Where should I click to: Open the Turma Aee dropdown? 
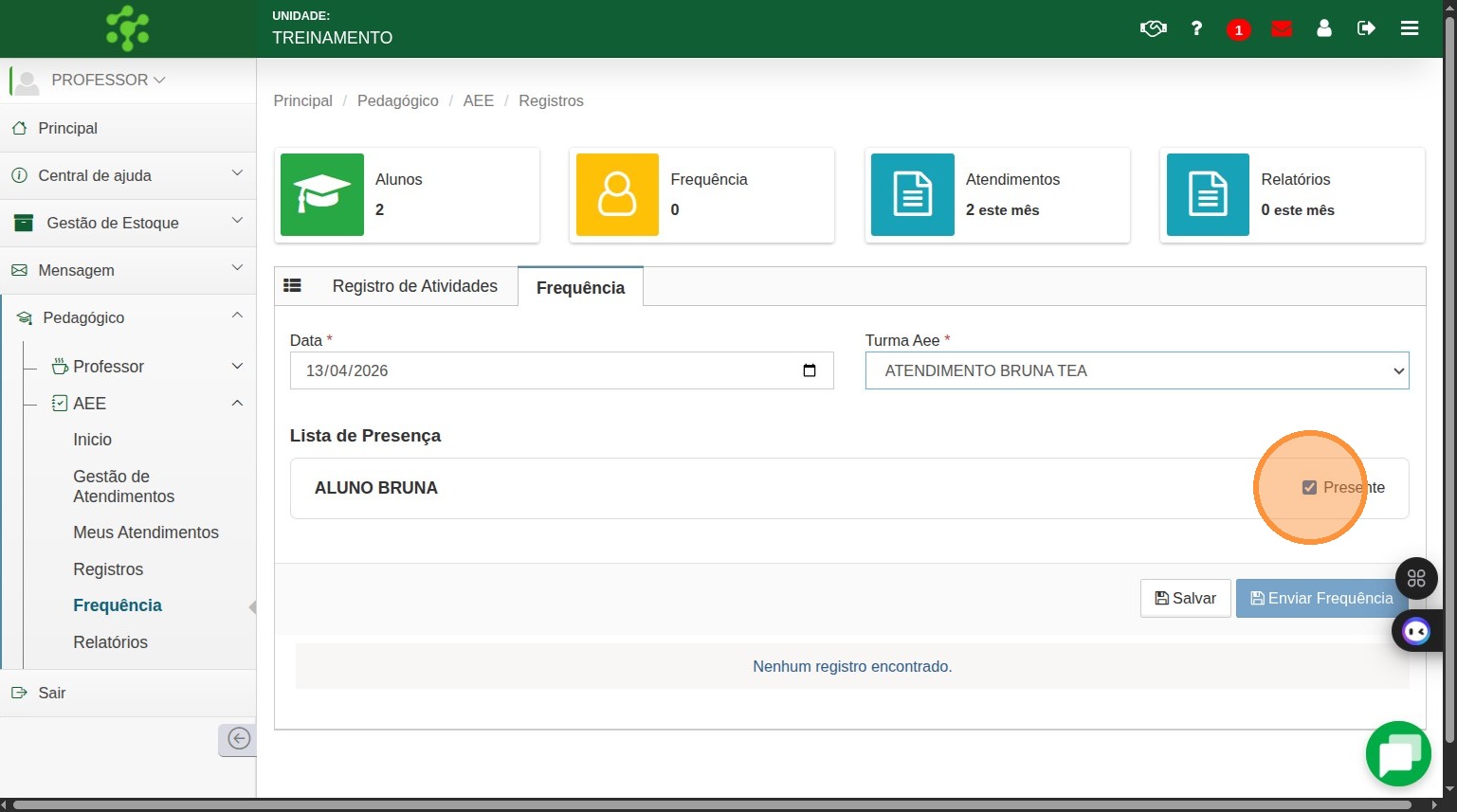coord(1137,370)
